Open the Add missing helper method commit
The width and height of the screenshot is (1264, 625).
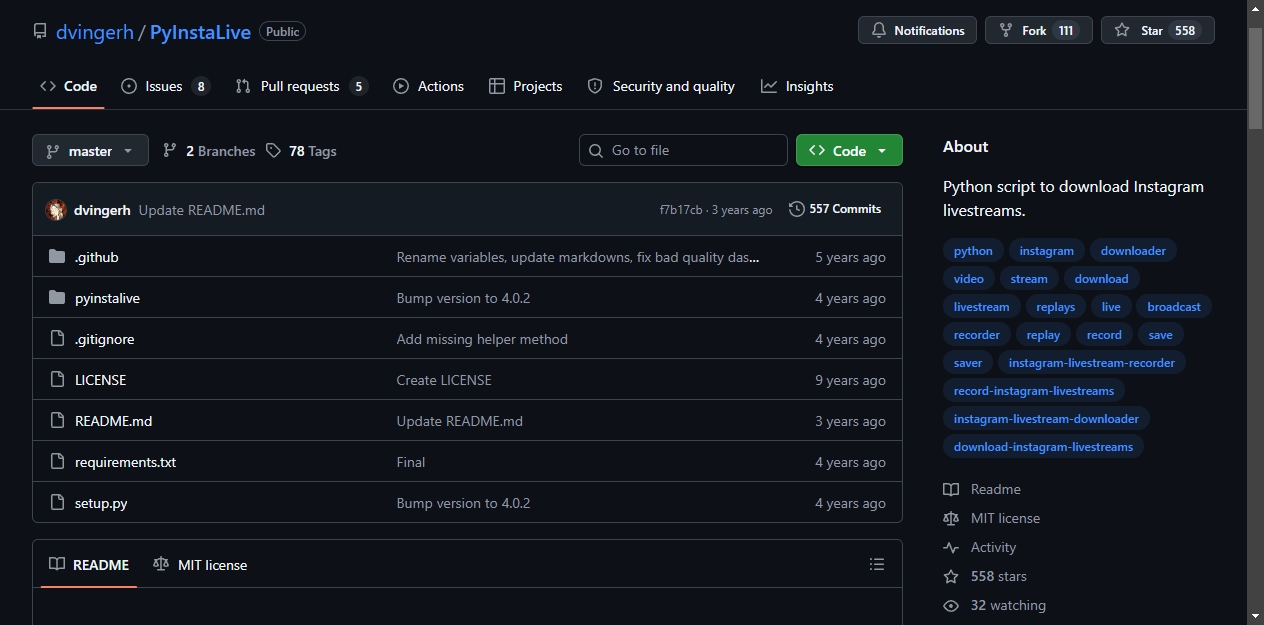pyautogui.click(x=482, y=339)
